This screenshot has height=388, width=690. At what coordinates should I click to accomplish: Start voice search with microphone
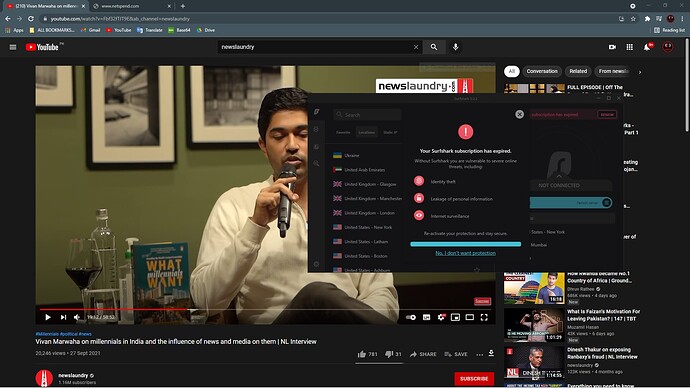point(455,47)
